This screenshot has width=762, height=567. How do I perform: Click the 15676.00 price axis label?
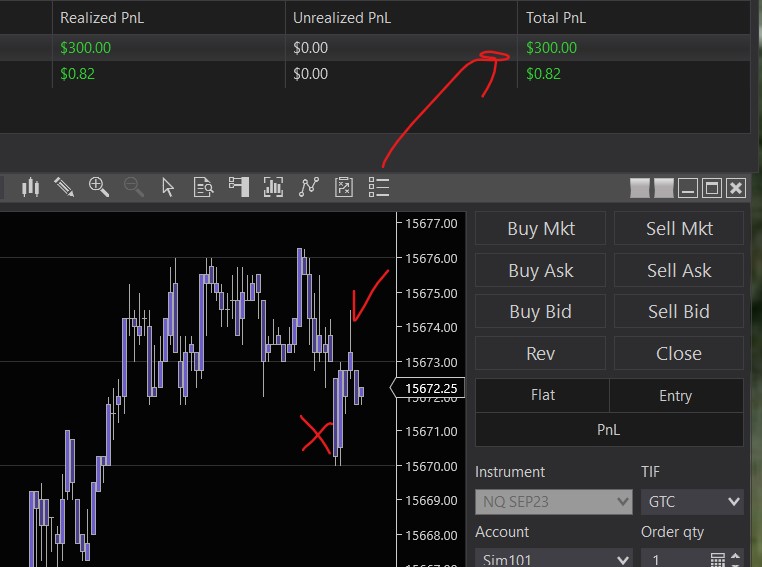[431, 258]
